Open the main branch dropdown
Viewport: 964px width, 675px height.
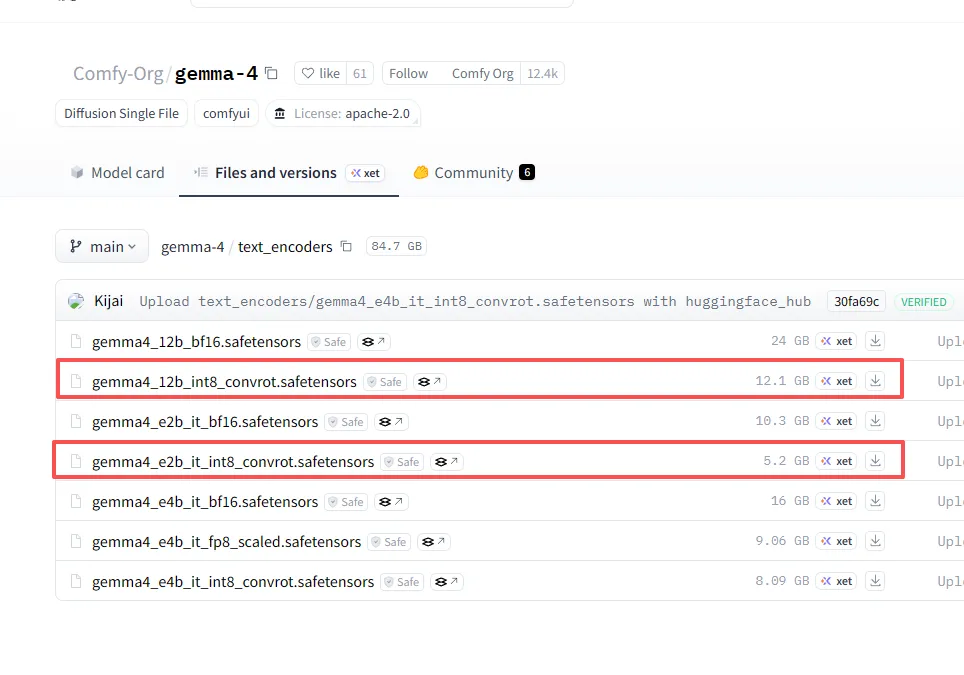click(x=102, y=247)
